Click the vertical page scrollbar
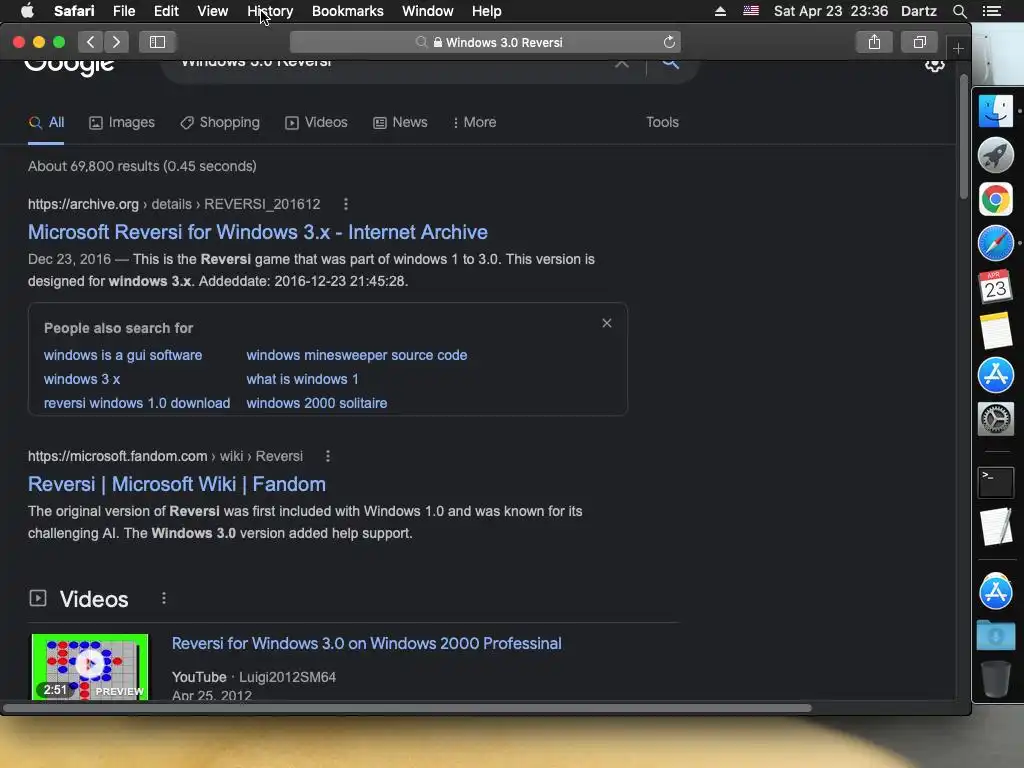Image resolution: width=1024 pixels, height=768 pixels. pos(963,137)
